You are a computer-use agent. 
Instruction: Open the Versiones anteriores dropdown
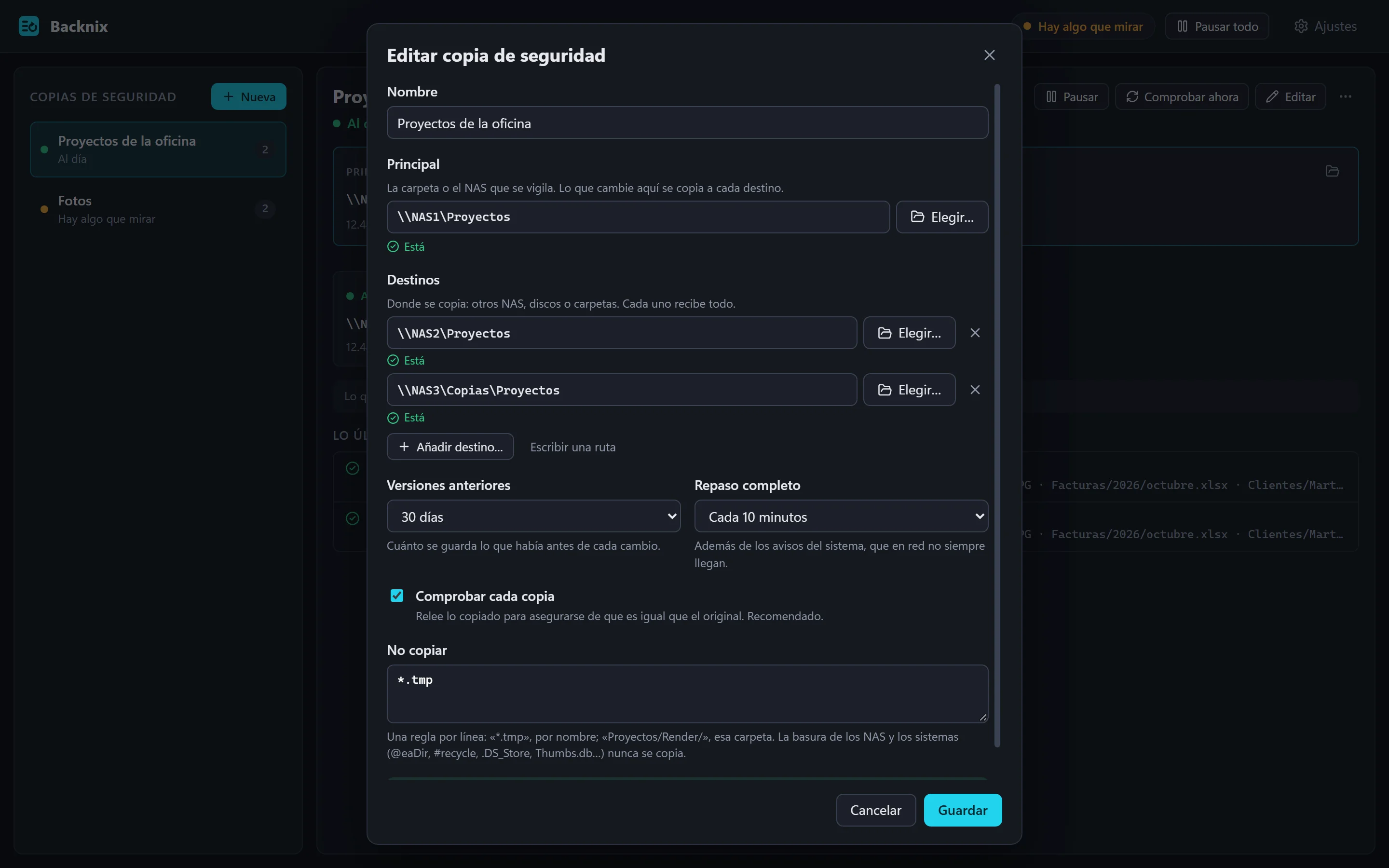click(x=533, y=516)
